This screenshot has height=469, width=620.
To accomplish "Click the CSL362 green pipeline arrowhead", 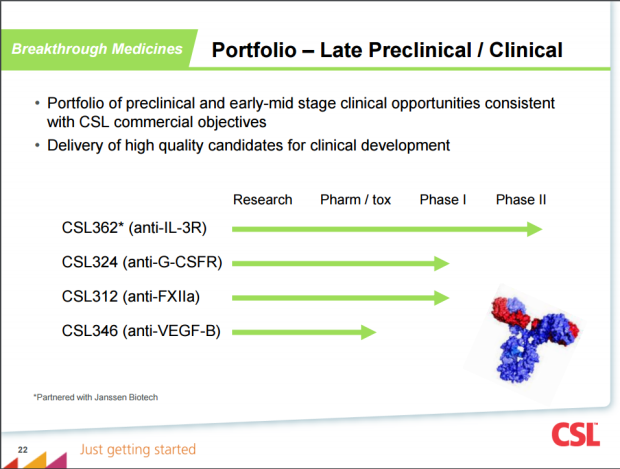I will [x=534, y=229].
